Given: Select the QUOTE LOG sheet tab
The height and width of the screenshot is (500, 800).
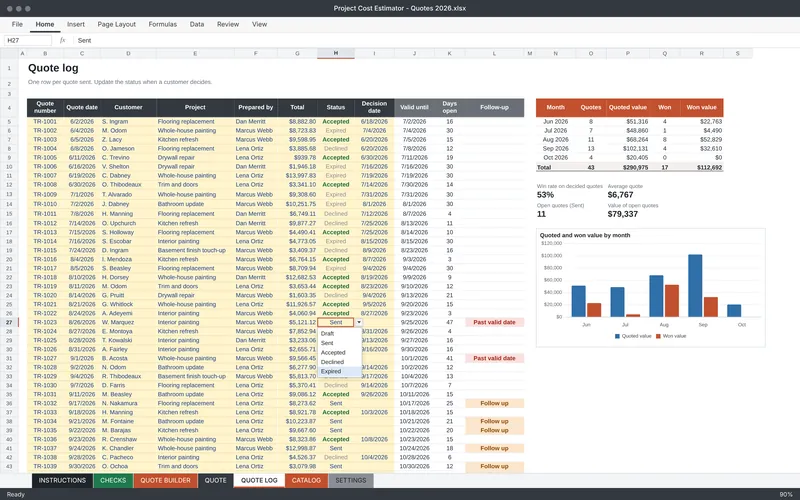Looking at the screenshot, I should (259, 481).
